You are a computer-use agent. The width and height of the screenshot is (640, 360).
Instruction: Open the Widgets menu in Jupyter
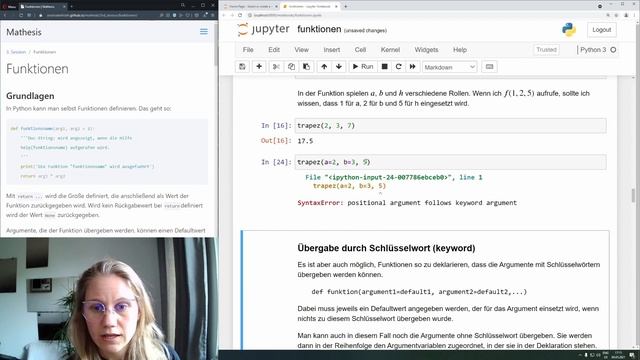point(426,50)
